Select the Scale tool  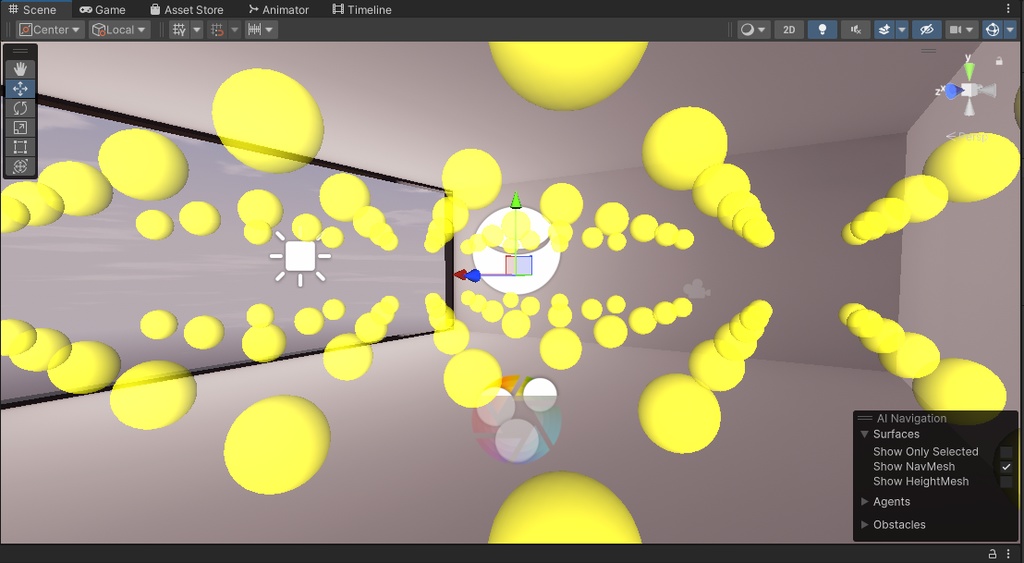(x=20, y=127)
